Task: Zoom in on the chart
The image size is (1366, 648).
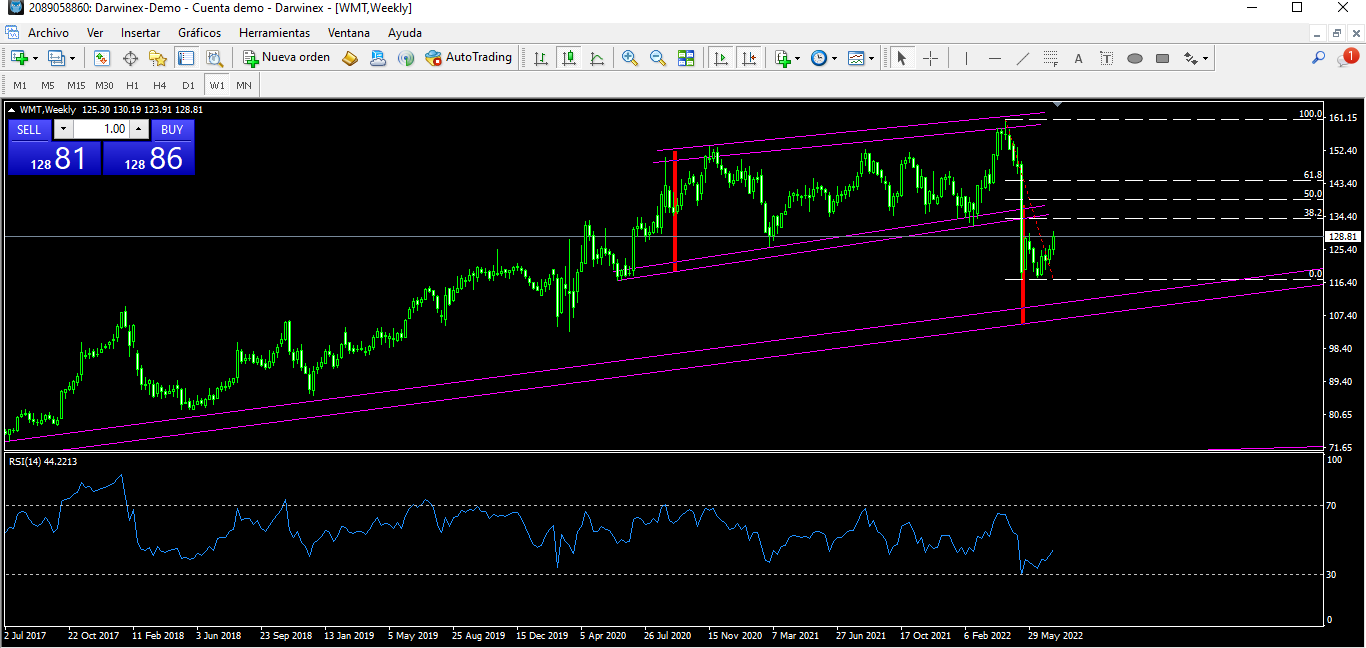Action: click(x=630, y=58)
